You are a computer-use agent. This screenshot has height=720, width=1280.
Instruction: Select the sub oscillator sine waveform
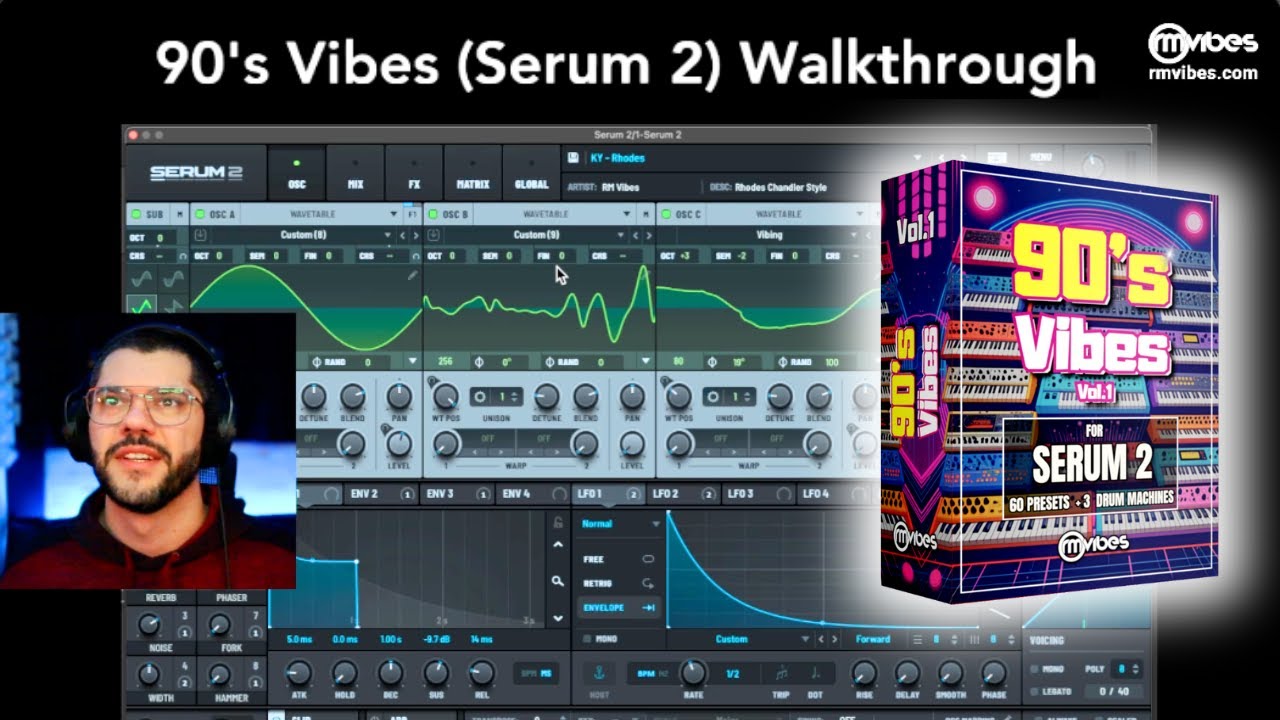pyautogui.click(x=143, y=279)
